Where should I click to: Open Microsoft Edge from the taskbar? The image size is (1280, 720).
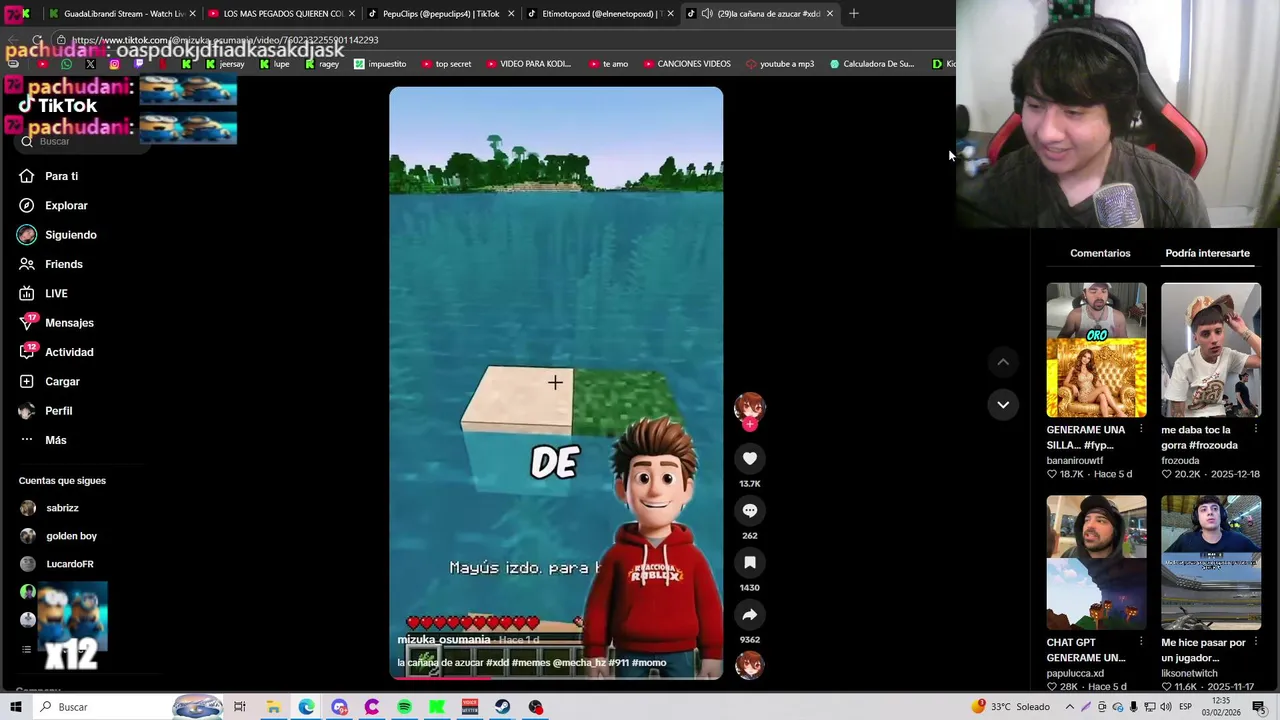tap(306, 707)
